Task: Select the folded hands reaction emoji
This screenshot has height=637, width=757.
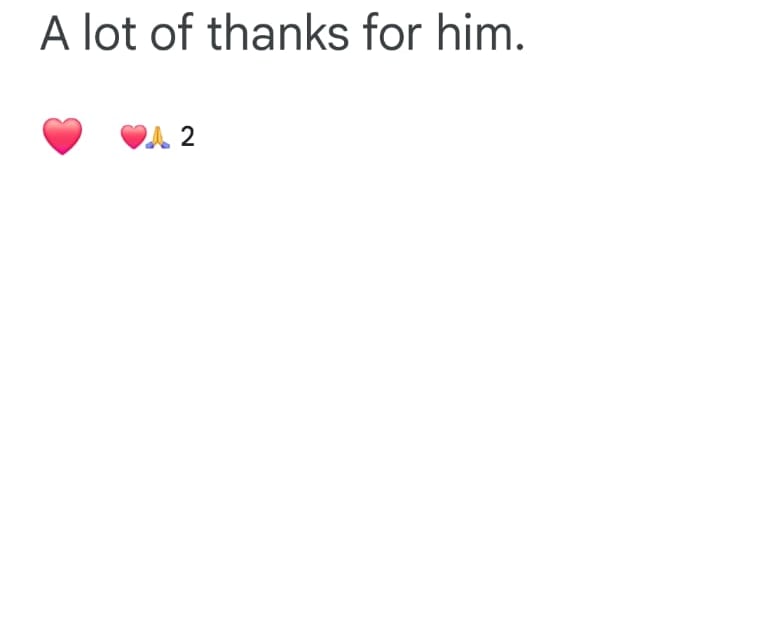Action: coord(157,137)
